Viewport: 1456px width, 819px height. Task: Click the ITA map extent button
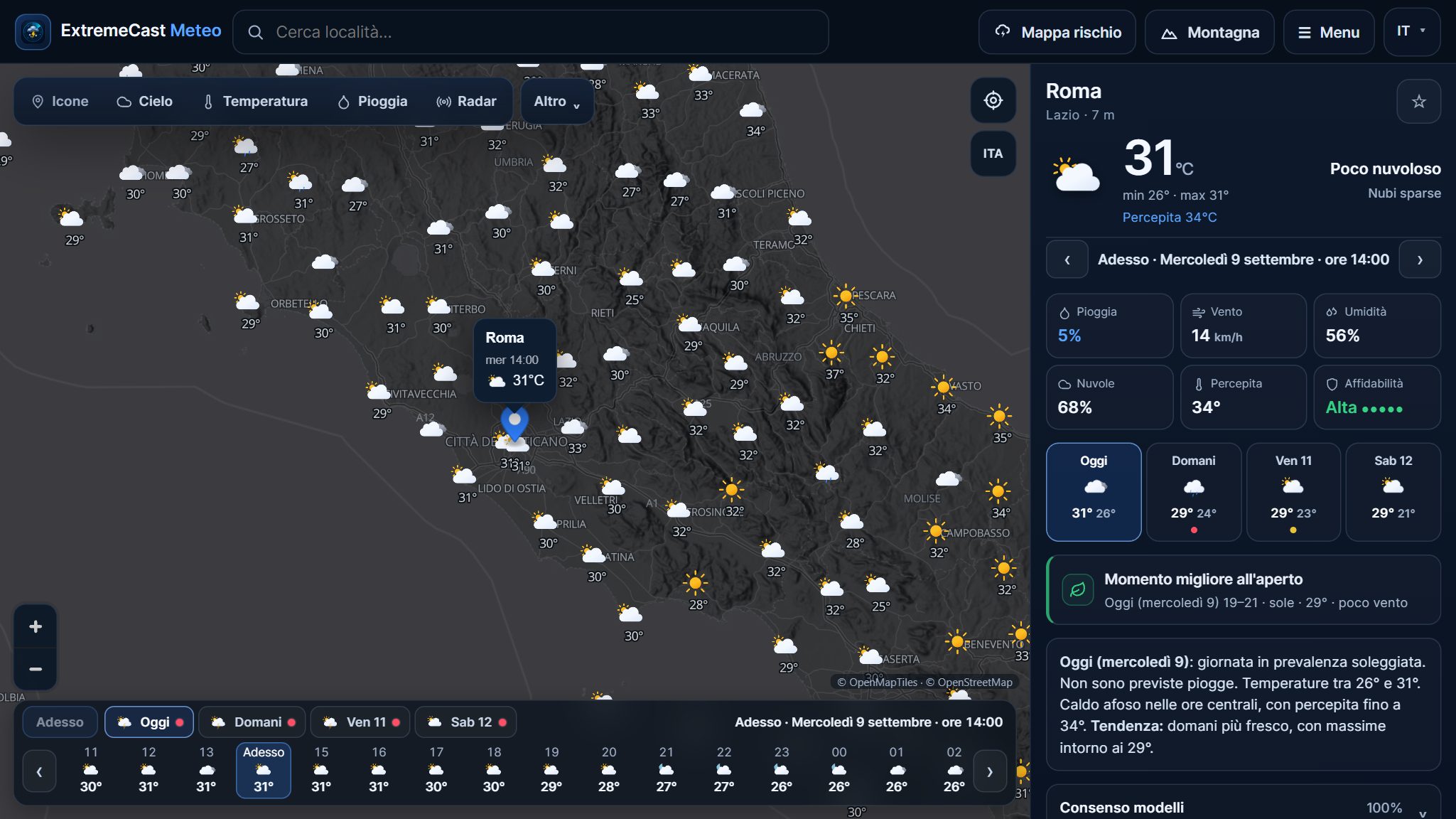(x=993, y=154)
